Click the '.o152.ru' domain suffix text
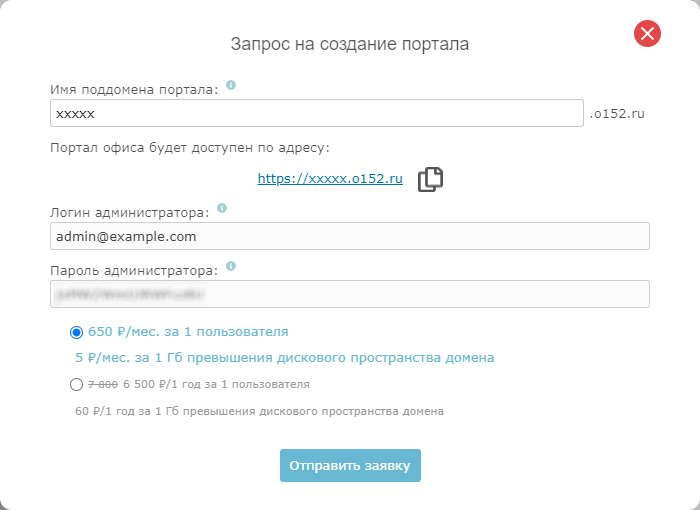The width and height of the screenshot is (700, 510). (617, 114)
